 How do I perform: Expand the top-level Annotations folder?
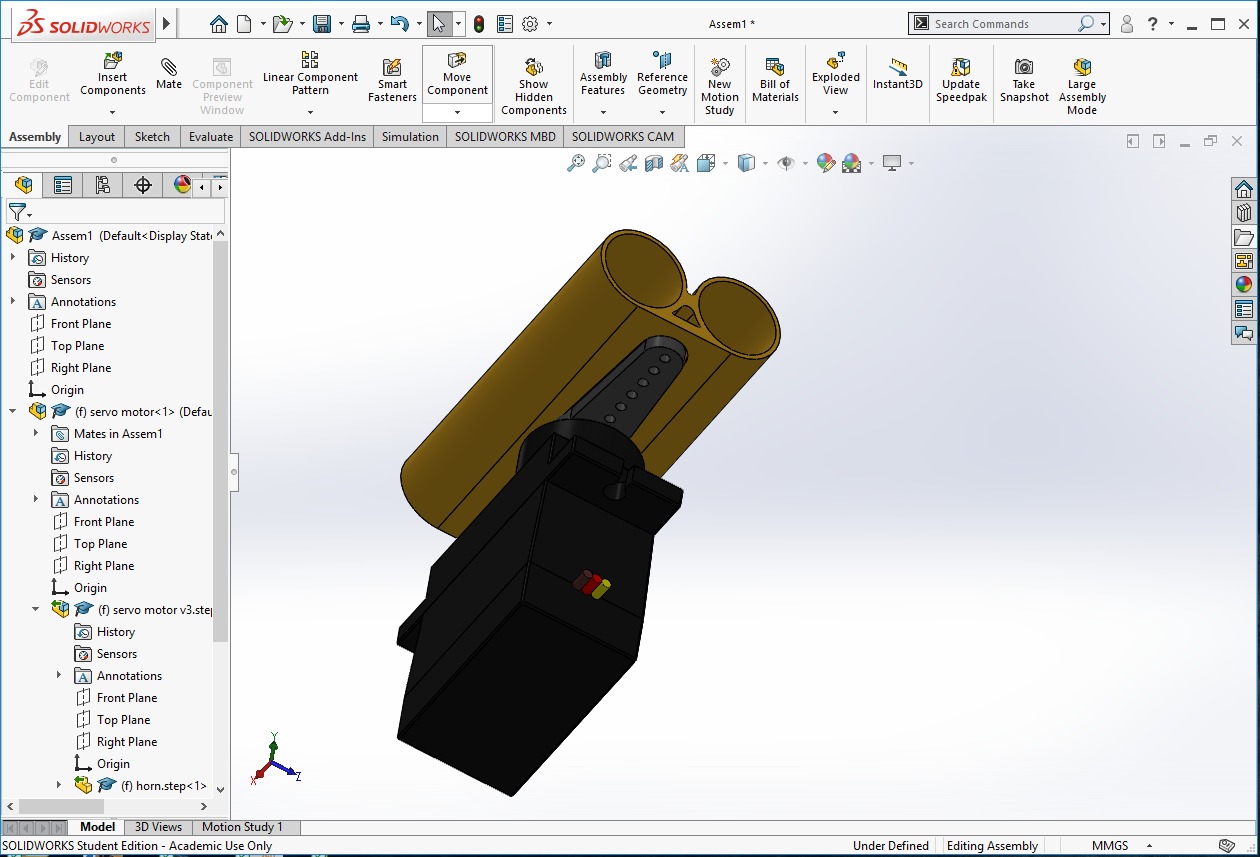point(13,302)
